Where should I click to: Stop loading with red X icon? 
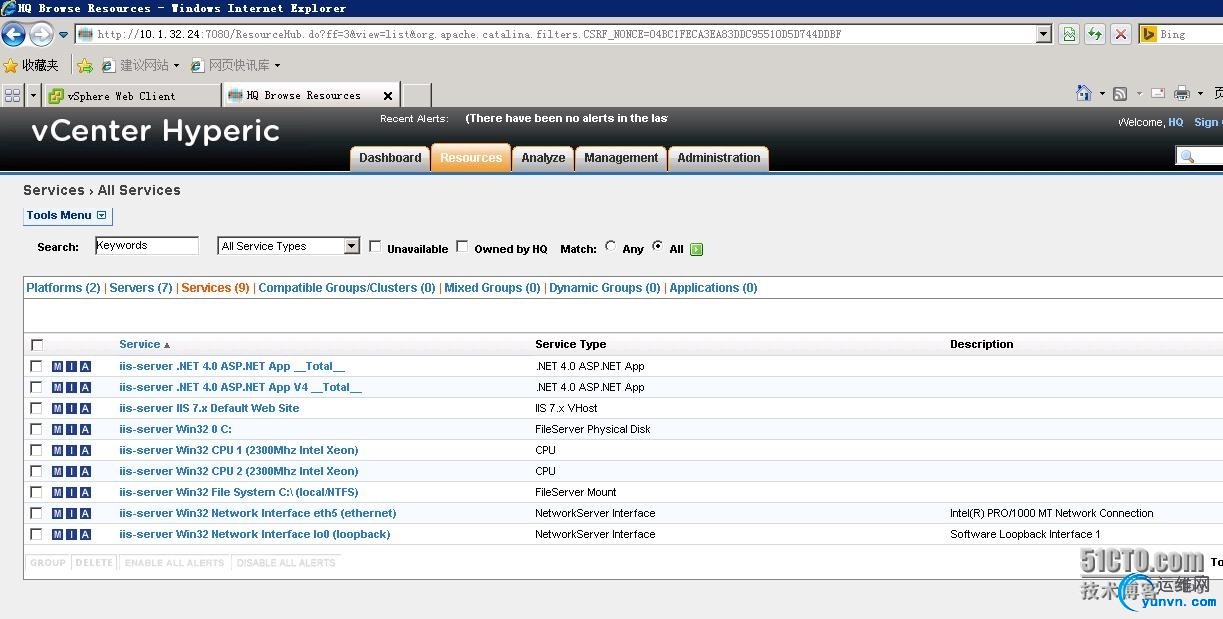click(1121, 34)
